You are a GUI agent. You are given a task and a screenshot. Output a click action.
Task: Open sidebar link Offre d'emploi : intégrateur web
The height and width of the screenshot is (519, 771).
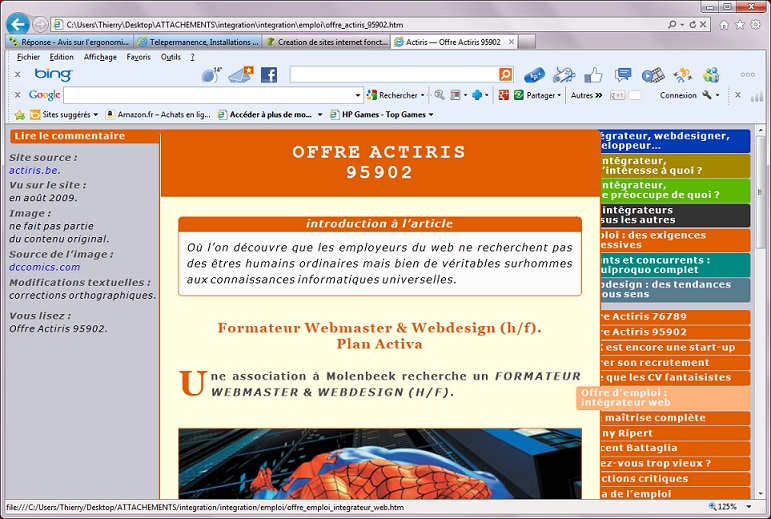[x=664, y=398]
